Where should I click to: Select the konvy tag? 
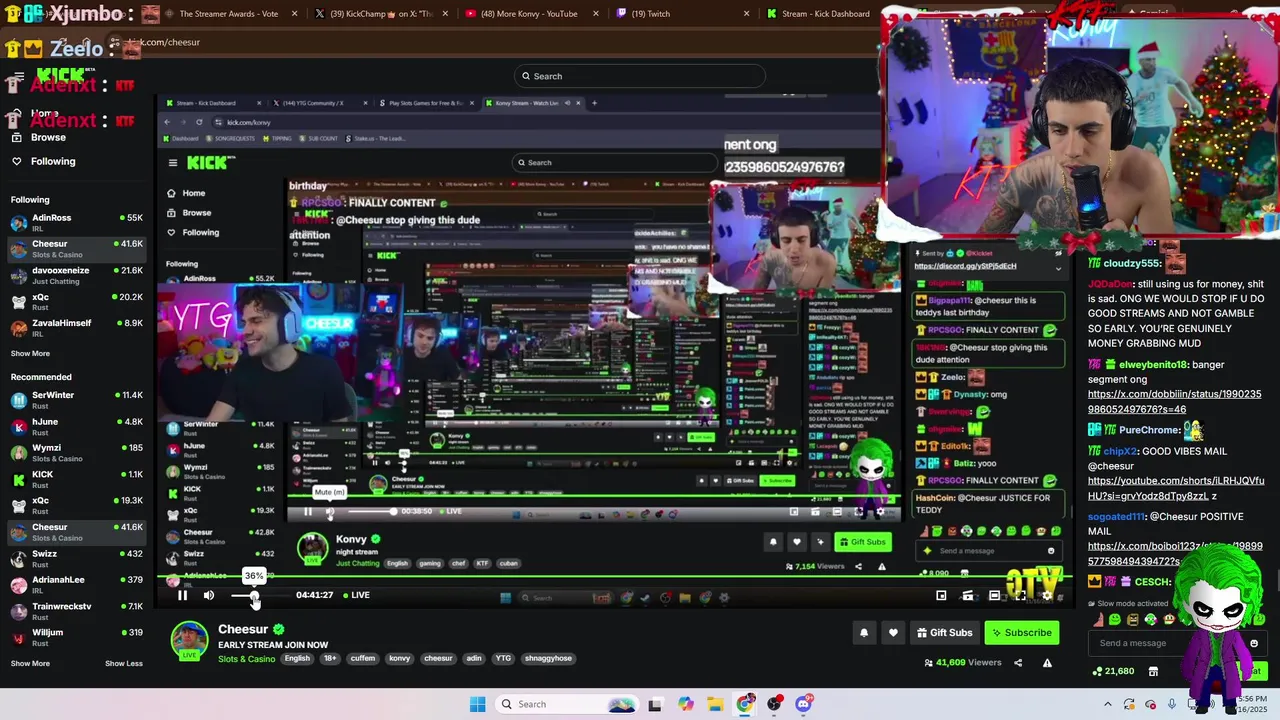click(x=400, y=659)
